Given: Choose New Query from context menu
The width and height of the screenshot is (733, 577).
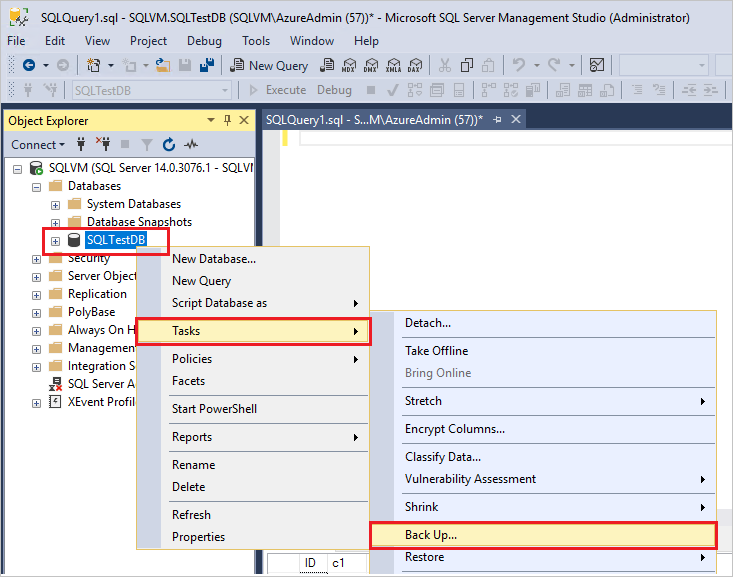Looking at the screenshot, I should click(253, 281).
